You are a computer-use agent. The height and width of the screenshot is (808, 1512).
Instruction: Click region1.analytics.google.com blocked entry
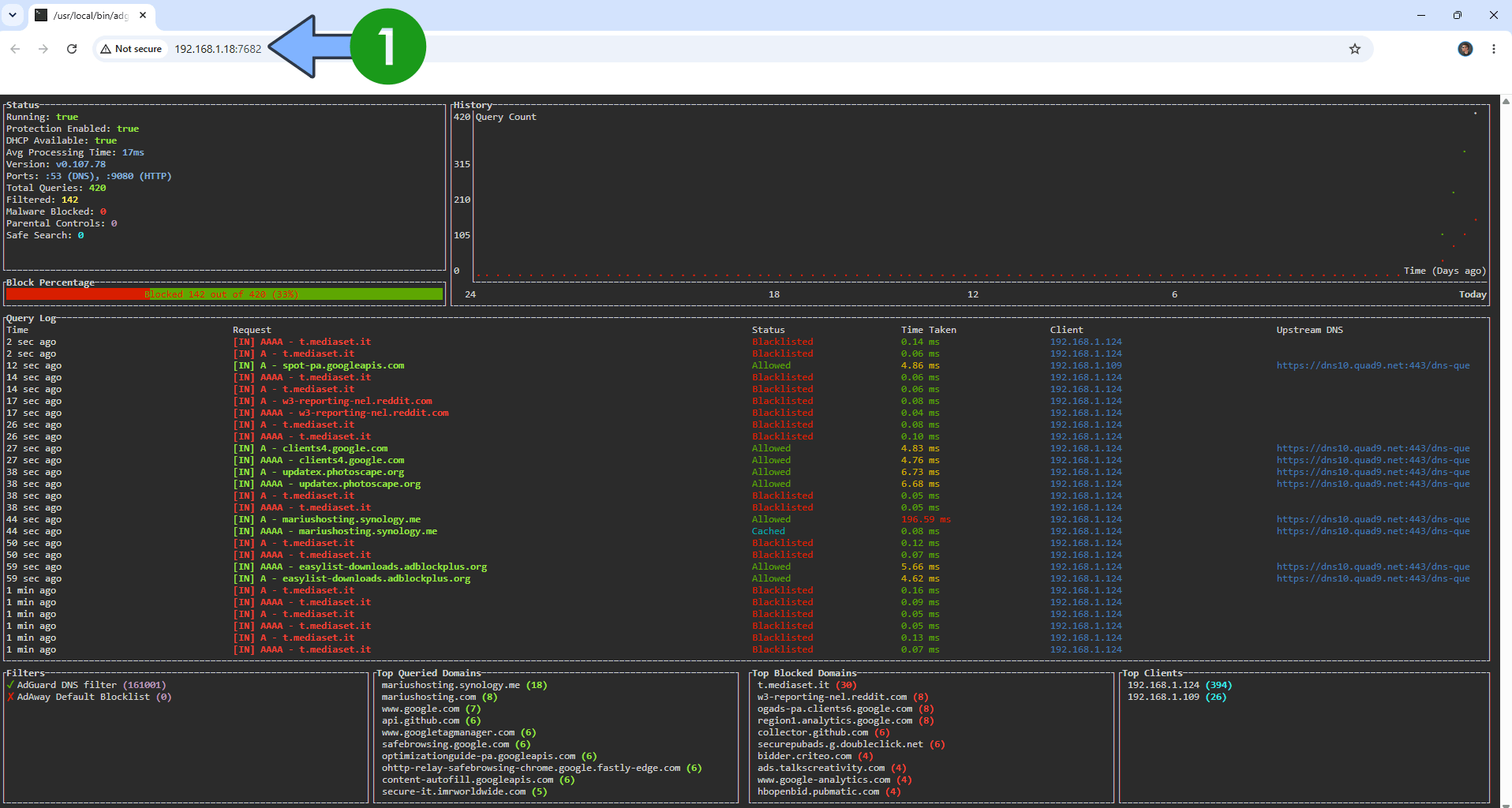(x=845, y=720)
